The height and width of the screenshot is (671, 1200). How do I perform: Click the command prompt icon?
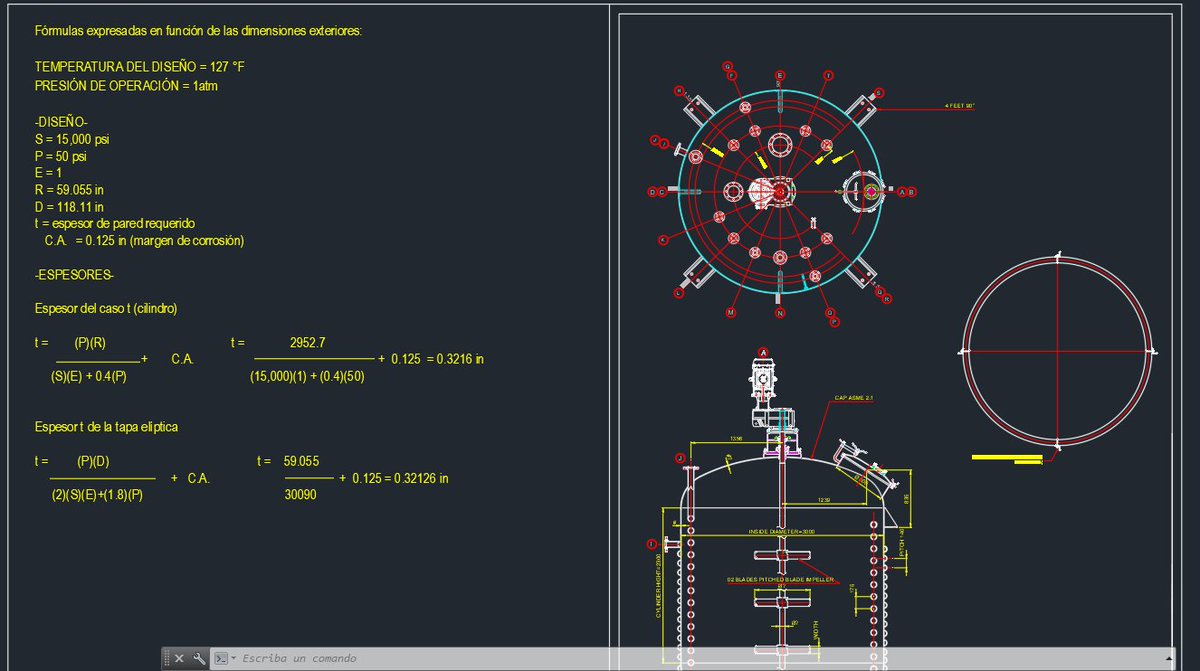coord(222,658)
